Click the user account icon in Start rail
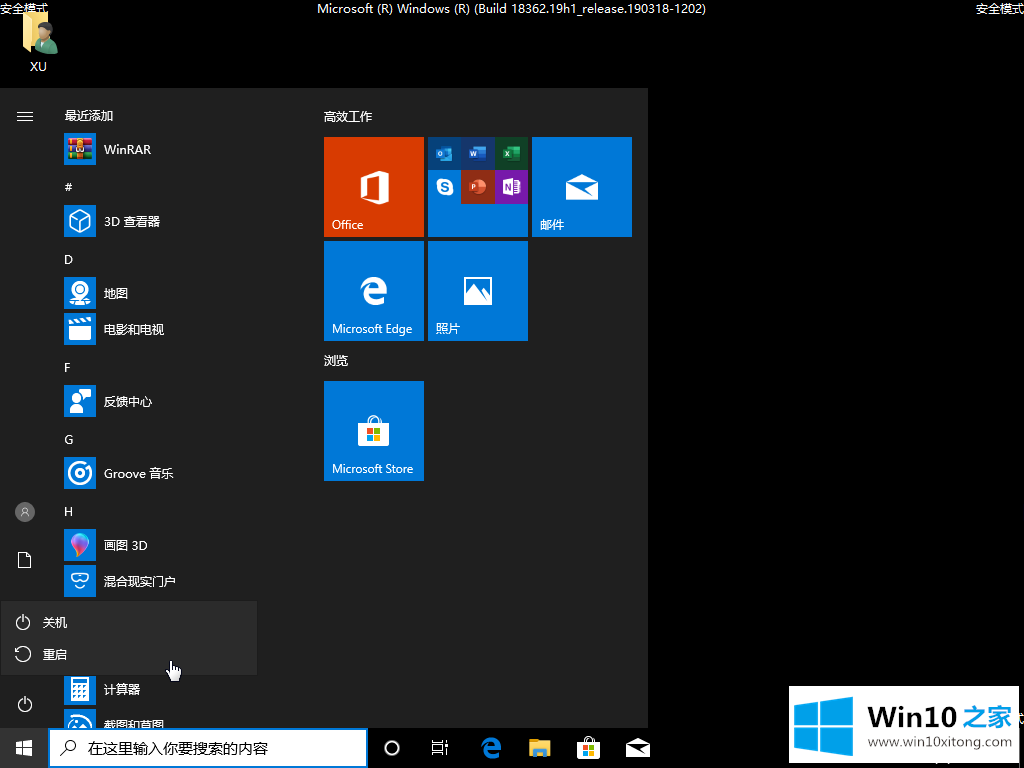Screen dimensions: 1024x768 coord(25,512)
